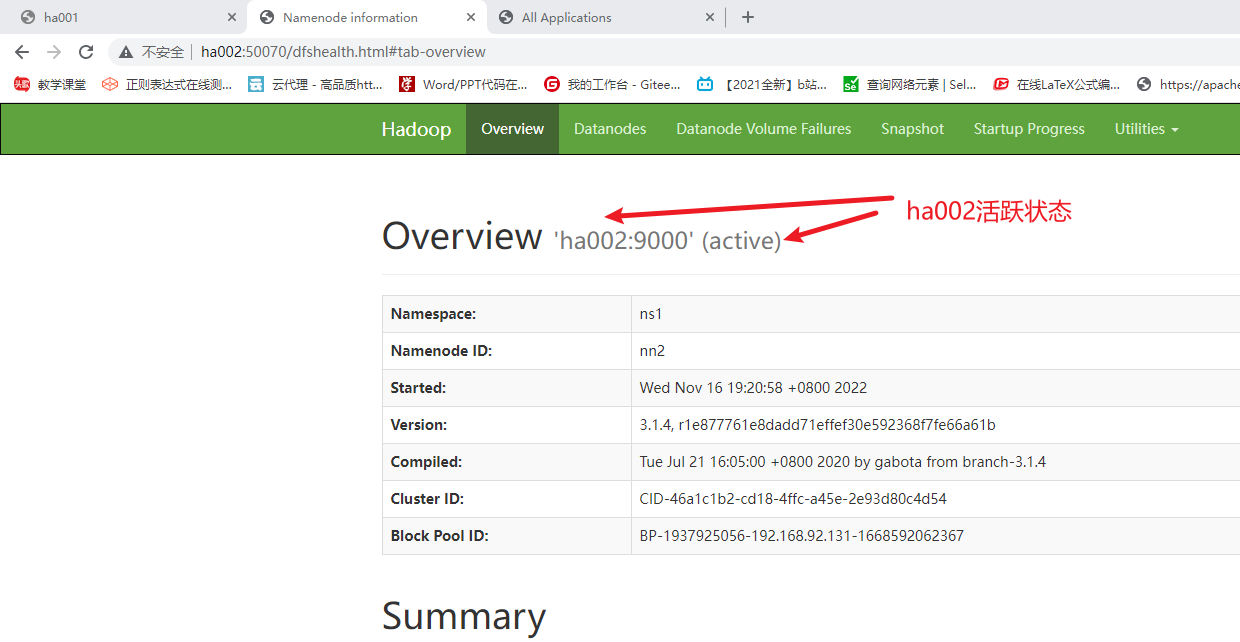Select the Namenode information browser tab
This screenshot has width=1240, height=642.
point(365,17)
